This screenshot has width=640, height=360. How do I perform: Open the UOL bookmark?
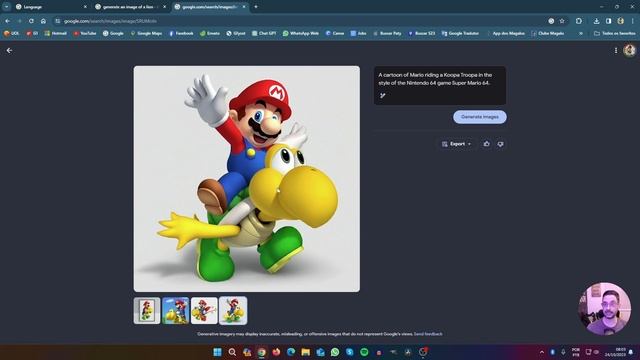click(11, 33)
